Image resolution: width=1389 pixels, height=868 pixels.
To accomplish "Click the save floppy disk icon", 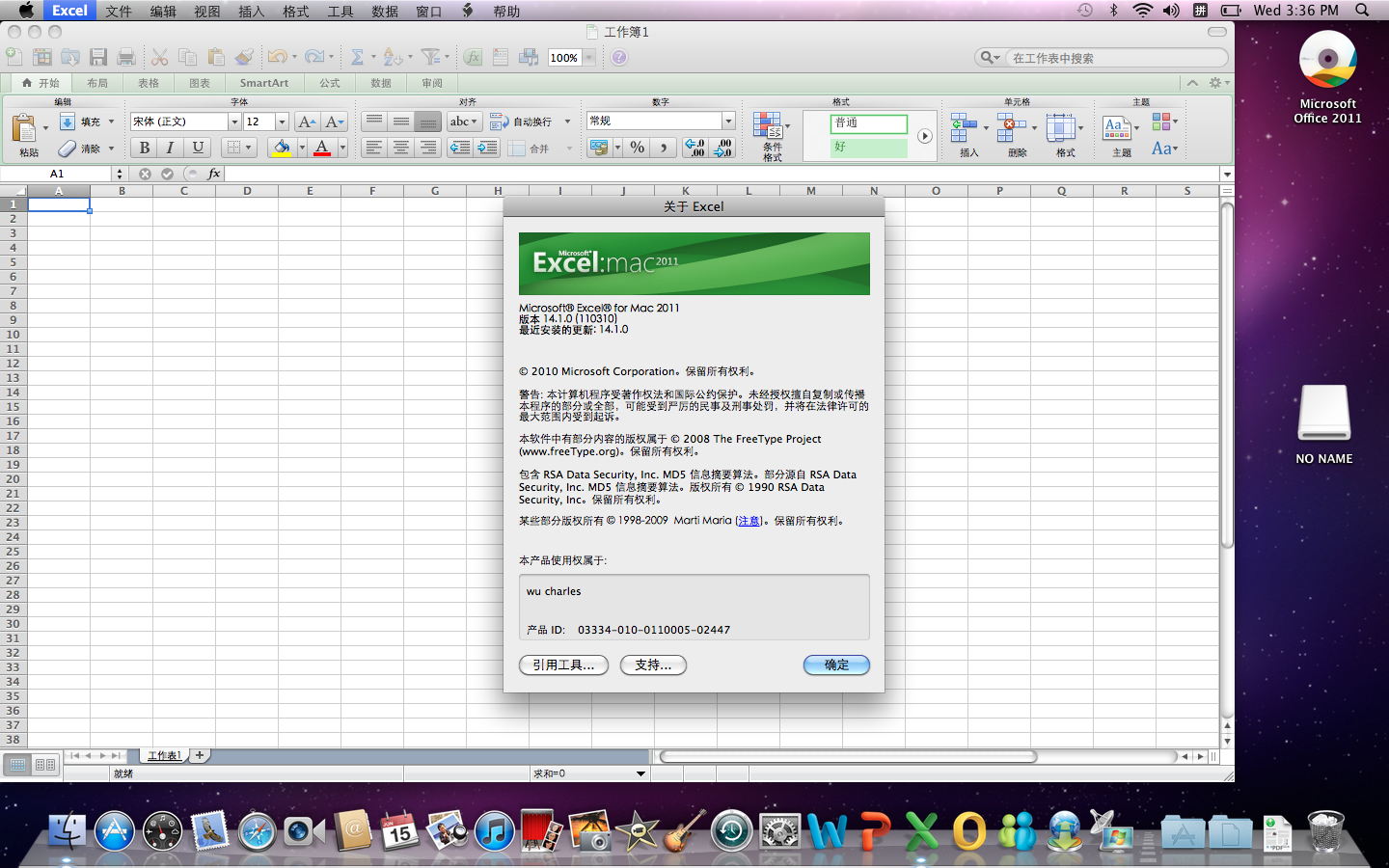I will click(x=98, y=58).
